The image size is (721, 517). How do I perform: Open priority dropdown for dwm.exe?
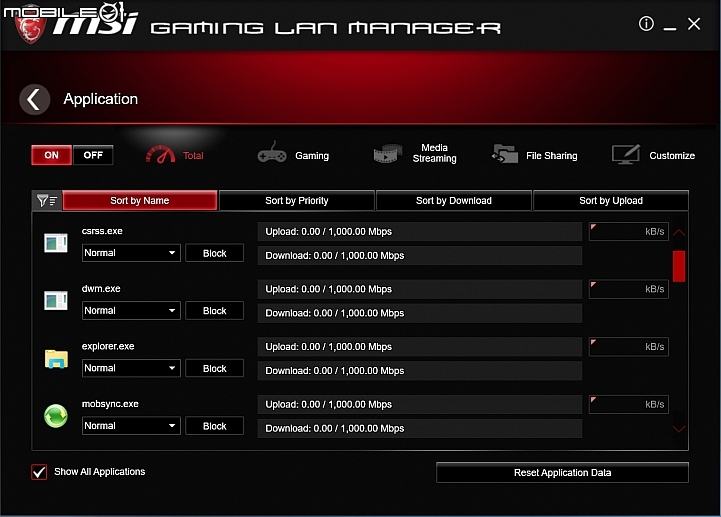pyautogui.click(x=131, y=310)
